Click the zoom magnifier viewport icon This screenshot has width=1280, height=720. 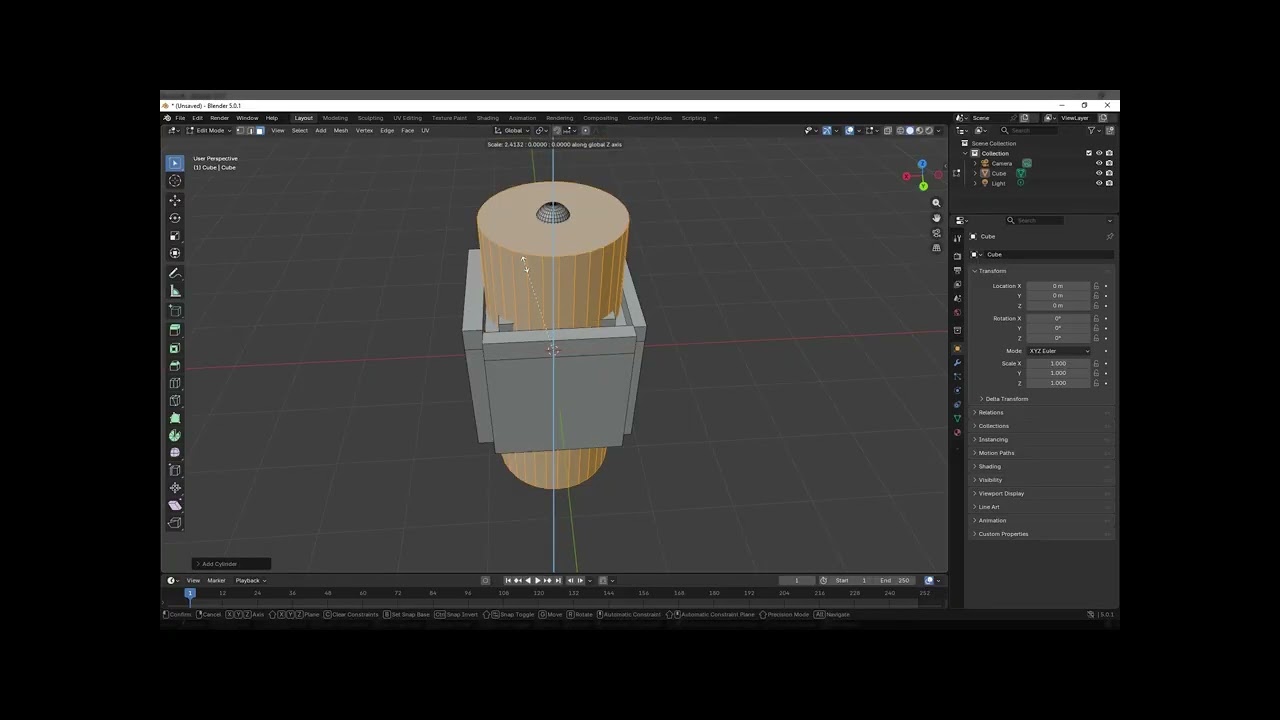tap(936, 203)
